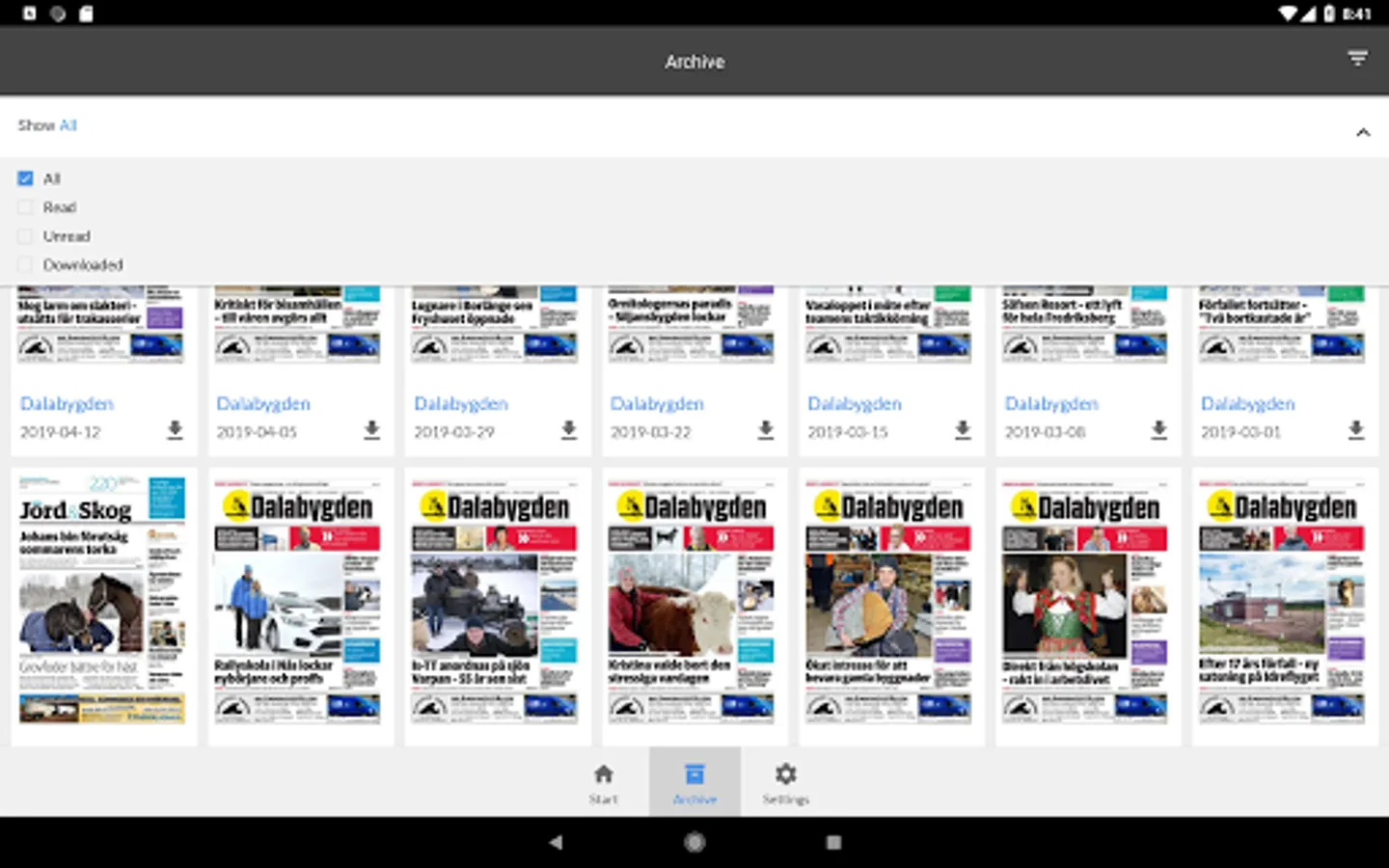Open the filter icon in the Archive header

point(1357,60)
